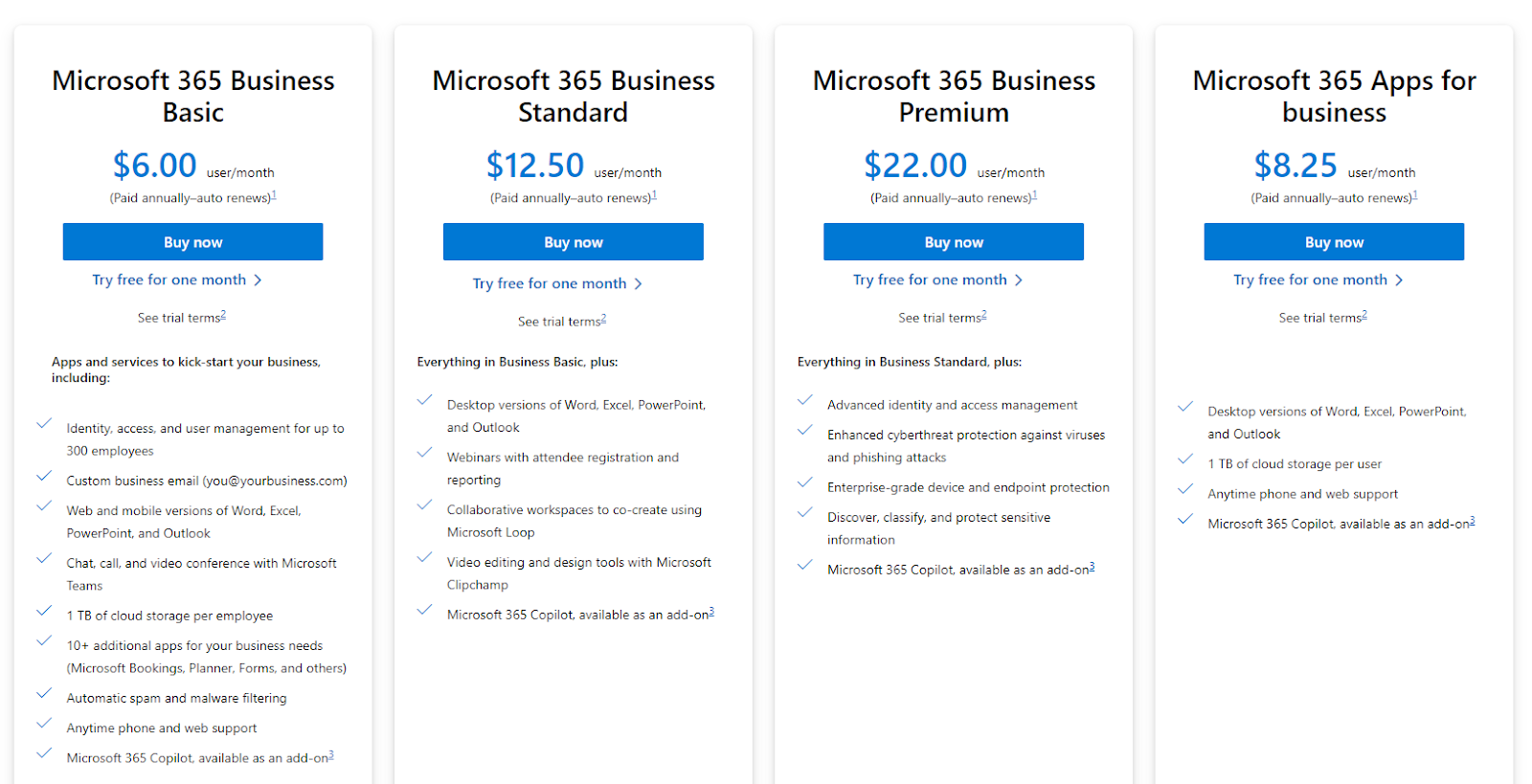Click checkmark beside Advanced identity and access management
The image size is (1532, 784).
pos(805,400)
